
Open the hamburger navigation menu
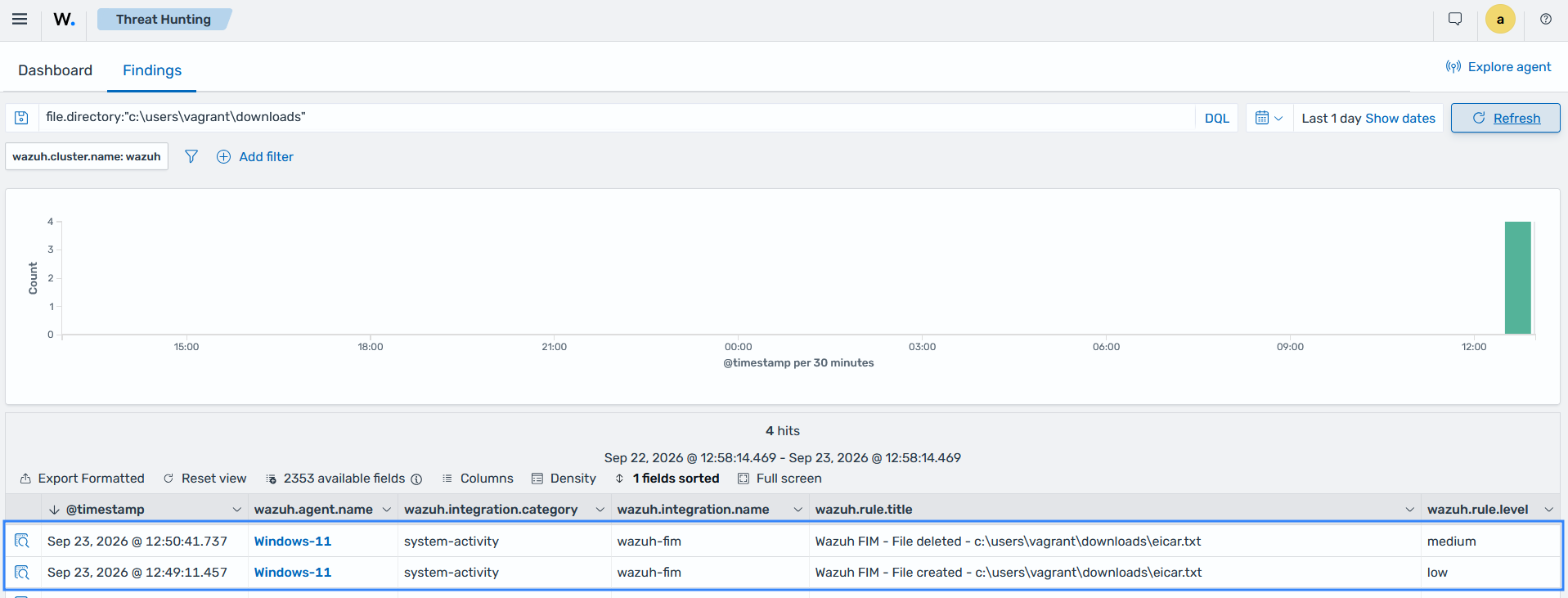click(x=20, y=20)
